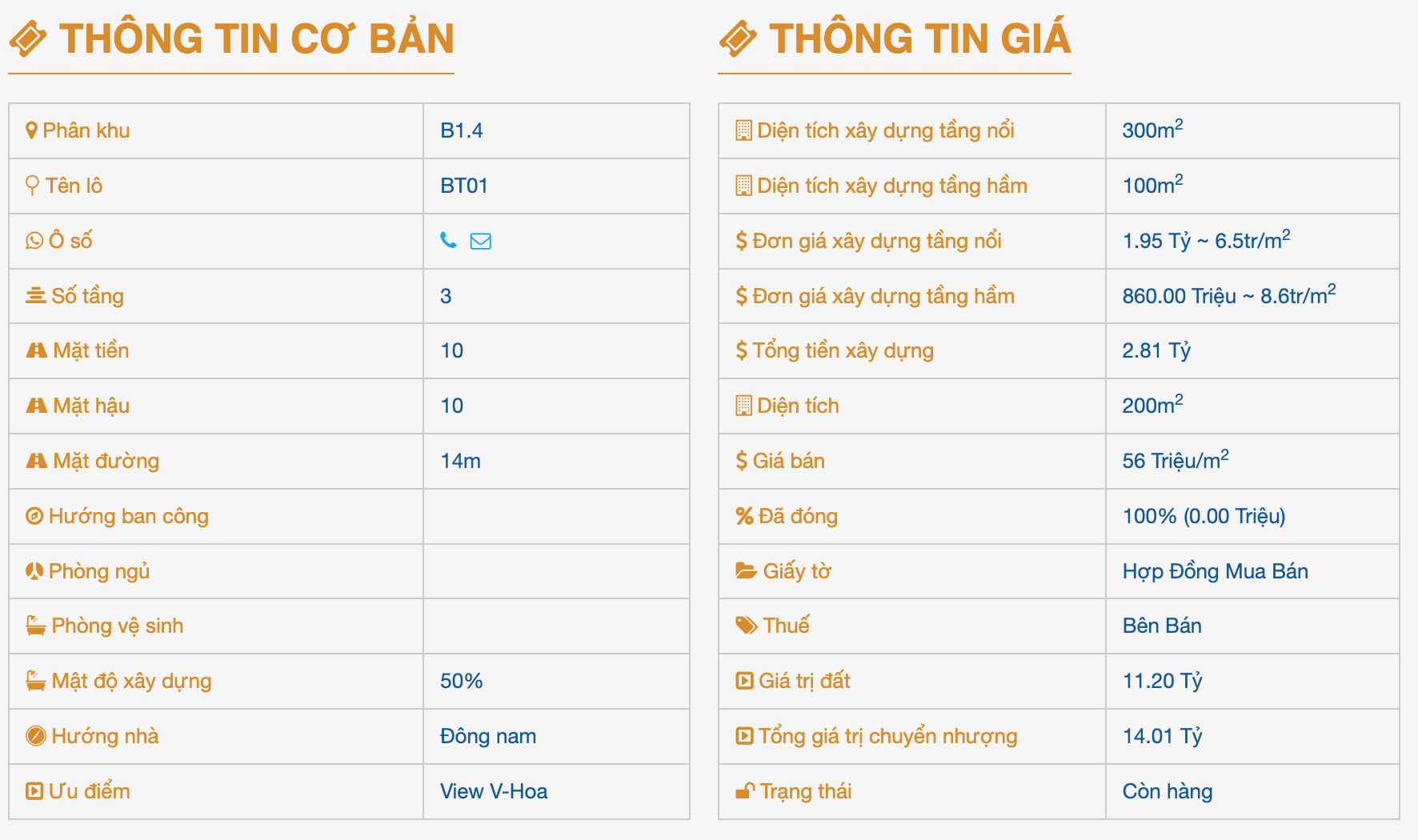Click the road icon beside Mặt tiền
Screen dimensions: 1418x840
[x=37, y=350]
